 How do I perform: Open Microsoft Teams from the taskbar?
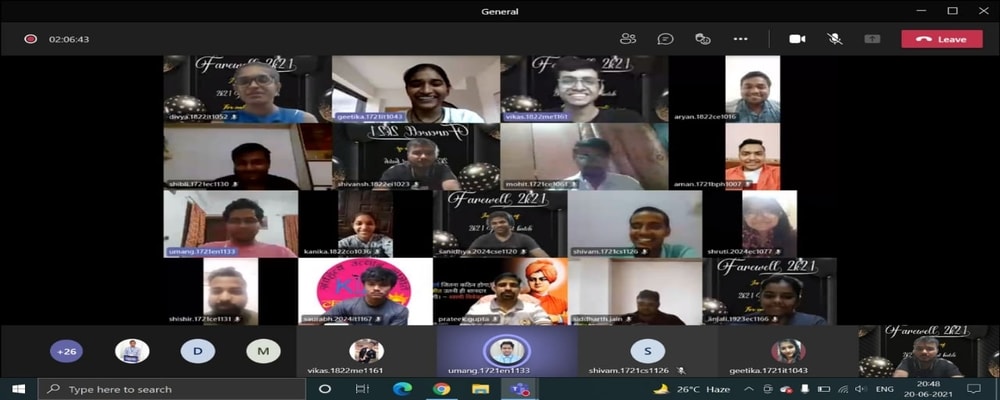coord(520,389)
